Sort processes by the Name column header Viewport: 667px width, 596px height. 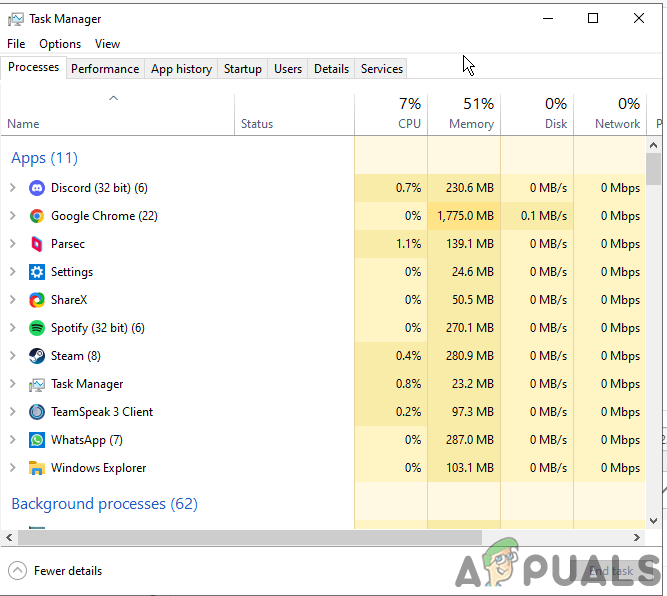[117, 114]
